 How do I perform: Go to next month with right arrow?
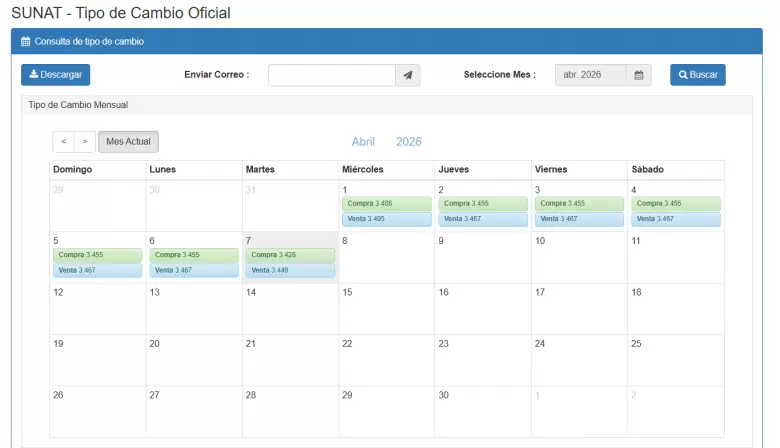[85, 142]
